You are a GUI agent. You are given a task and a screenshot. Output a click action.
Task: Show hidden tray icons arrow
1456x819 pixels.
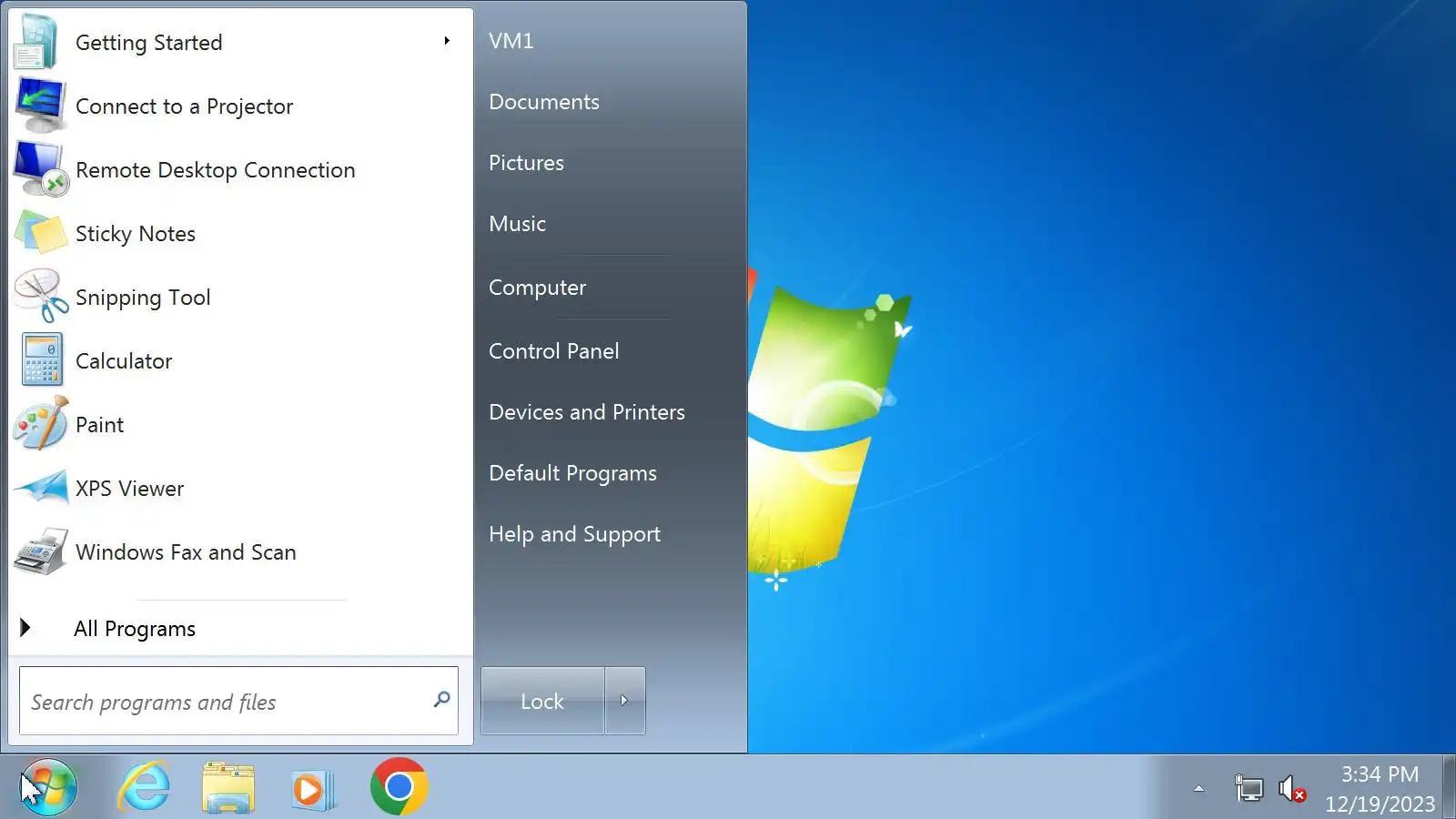point(1198,788)
